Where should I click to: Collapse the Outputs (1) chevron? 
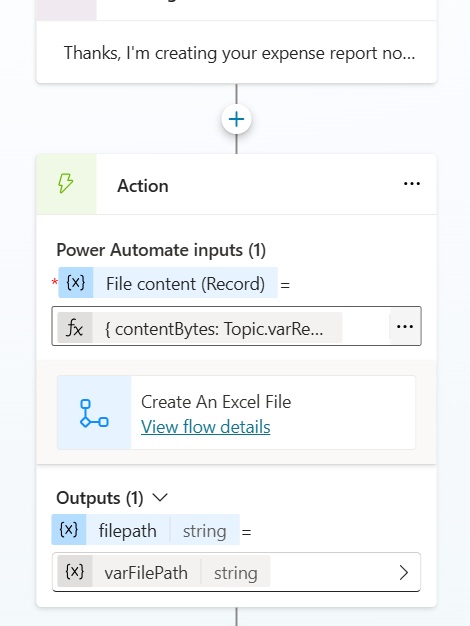(x=161, y=497)
